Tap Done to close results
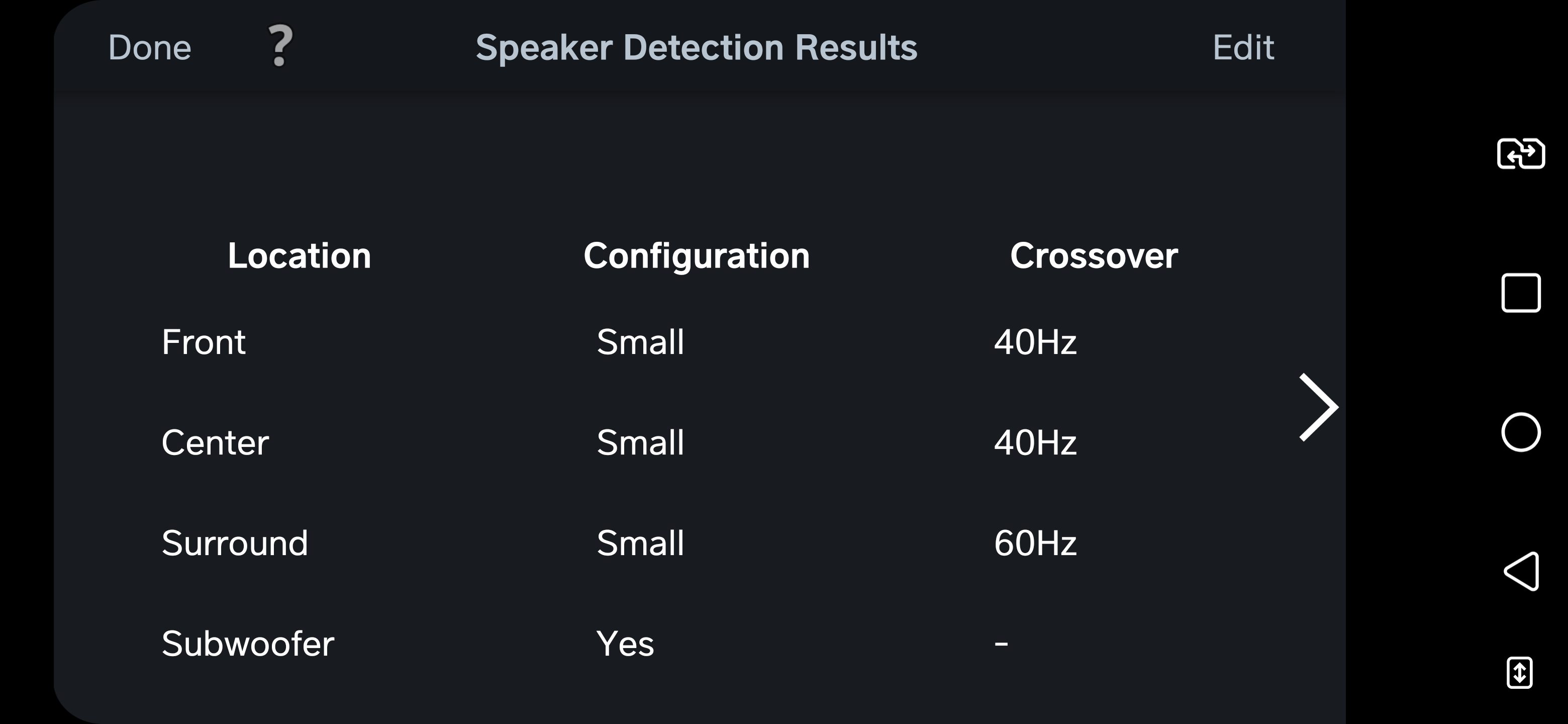The width and height of the screenshot is (1568, 724). [x=150, y=47]
